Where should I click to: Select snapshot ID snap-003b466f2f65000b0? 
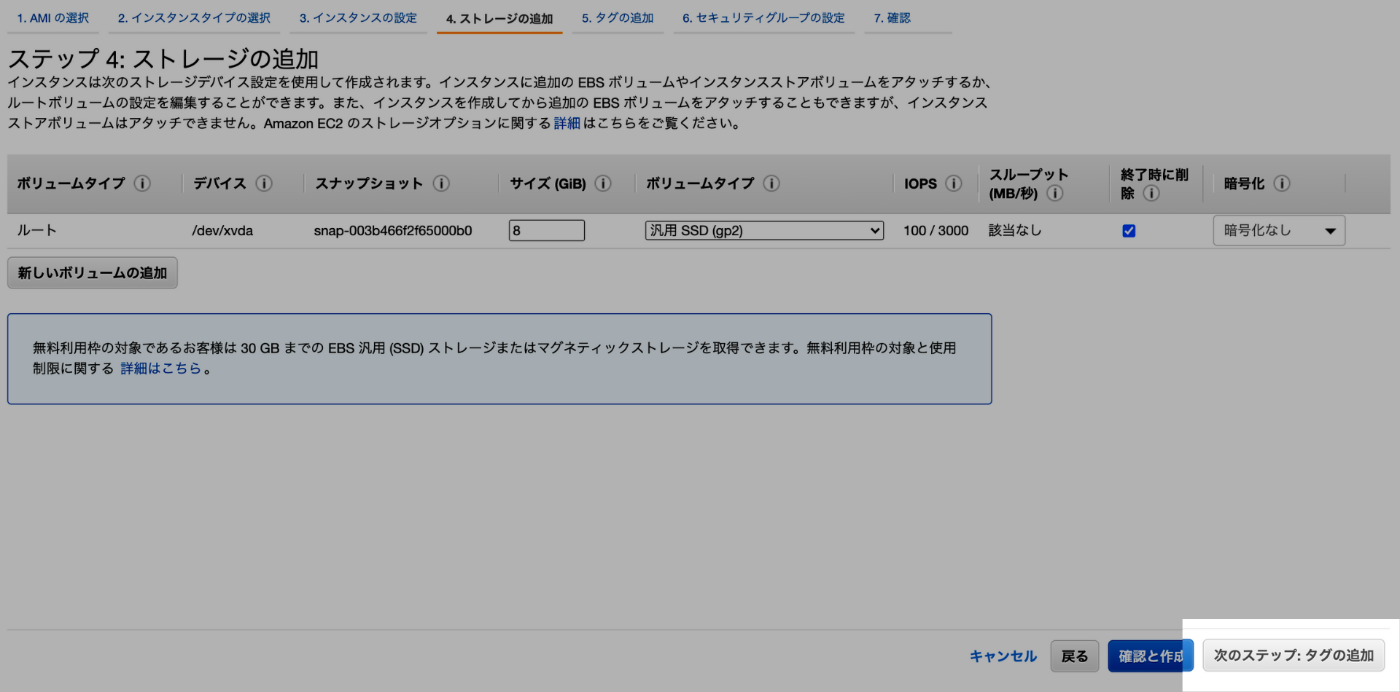tap(393, 231)
